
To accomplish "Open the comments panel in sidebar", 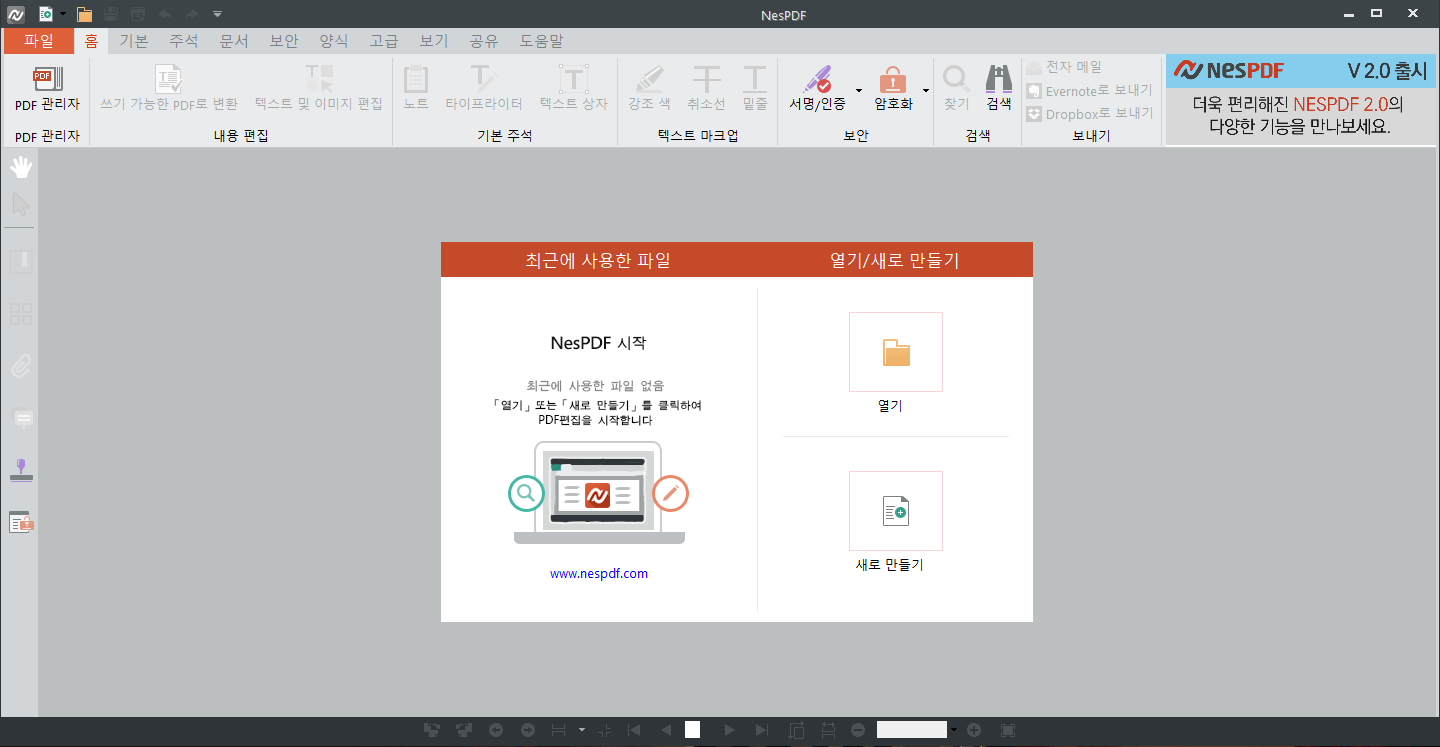I will point(21,419).
